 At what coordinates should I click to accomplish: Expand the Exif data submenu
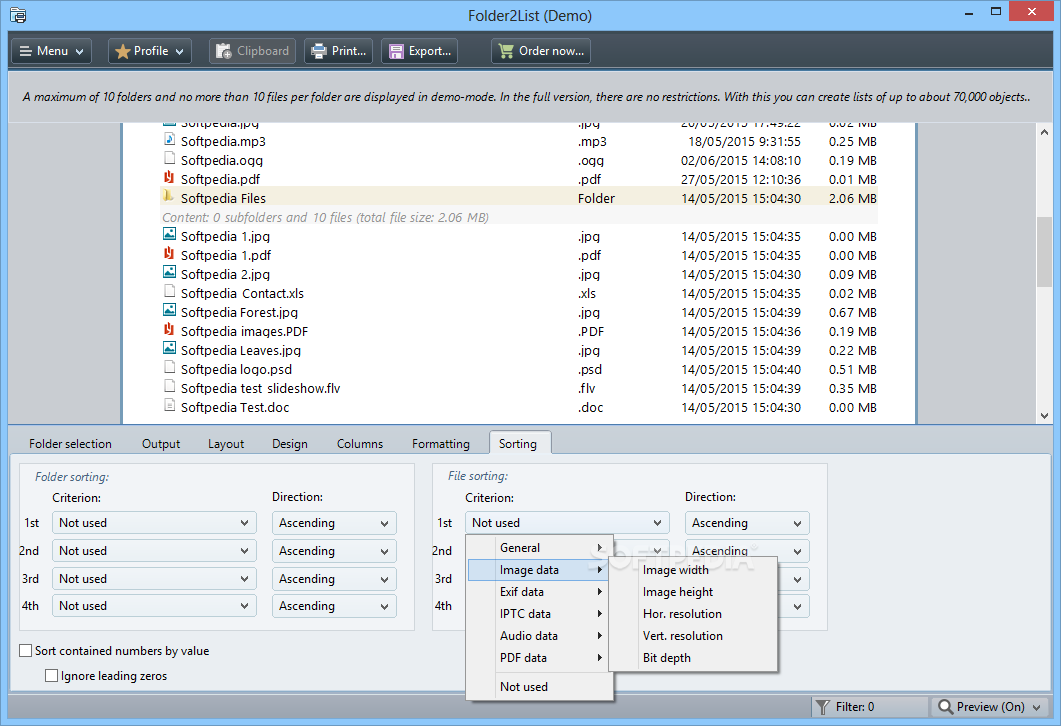(540, 592)
